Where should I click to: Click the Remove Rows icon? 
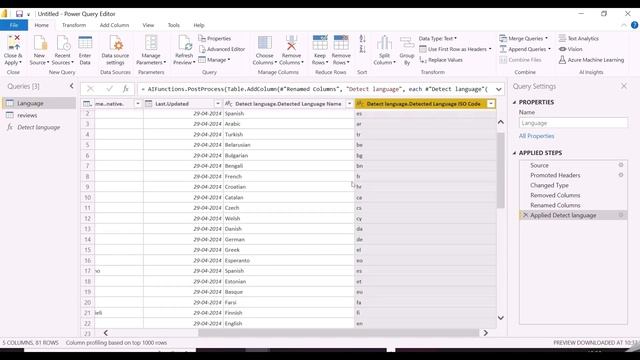[x=341, y=43]
